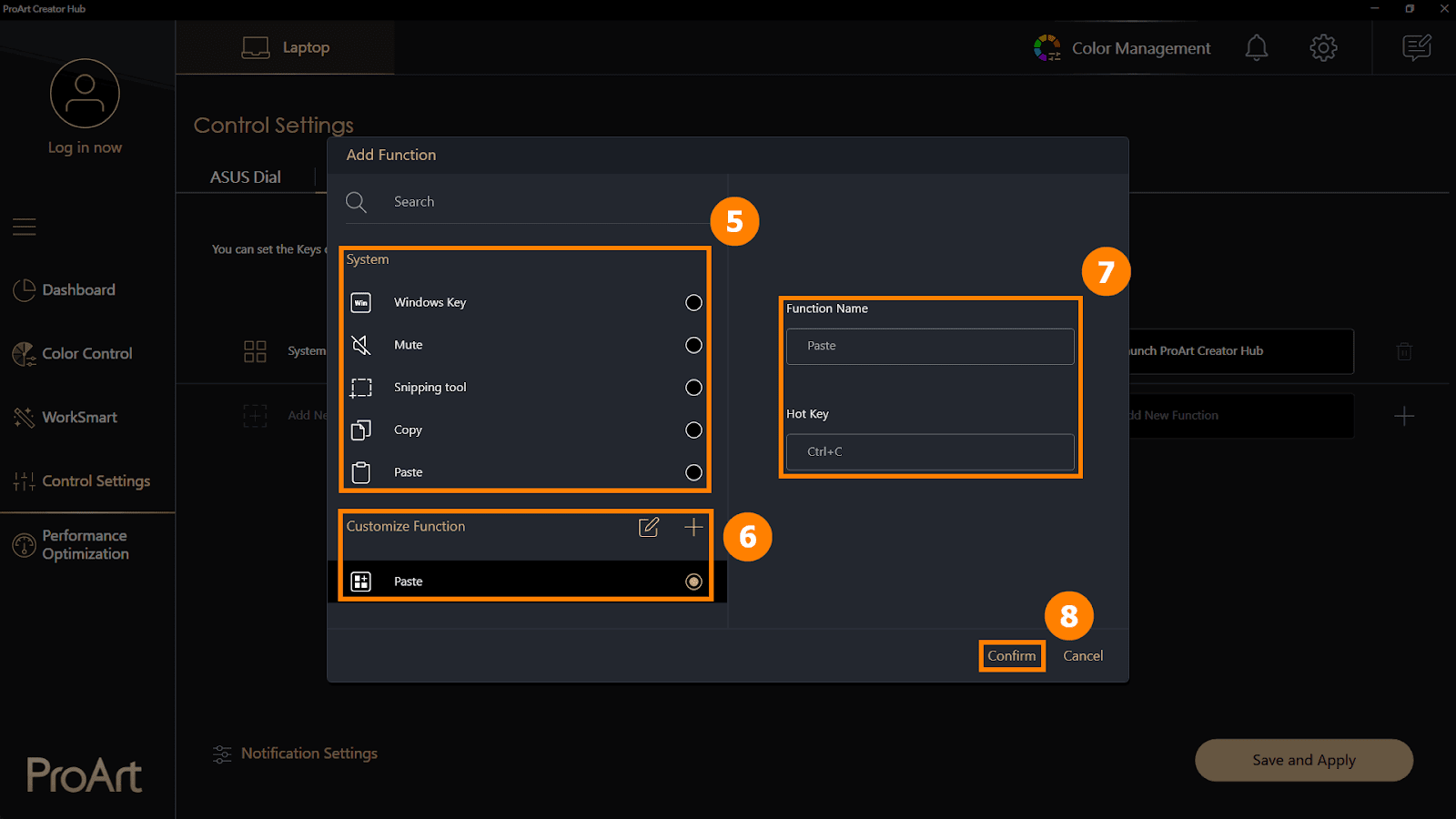The height and width of the screenshot is (819, 1456).
Task: Add a customize function with plus icon
Action: [x=693, y=527]
